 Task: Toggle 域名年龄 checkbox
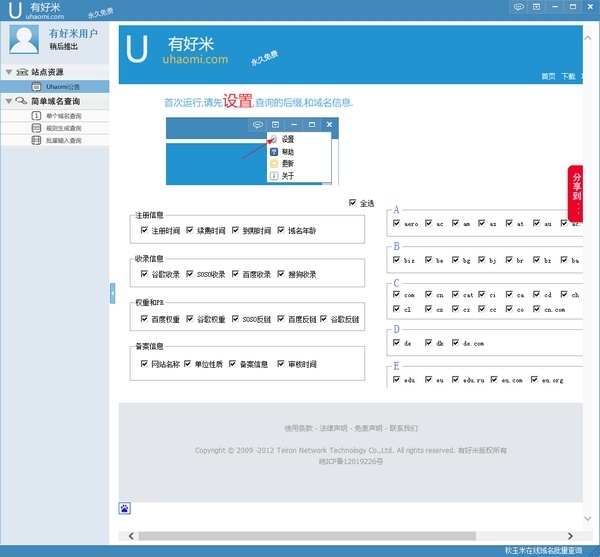pyautogui.click(x=281, y=230)
